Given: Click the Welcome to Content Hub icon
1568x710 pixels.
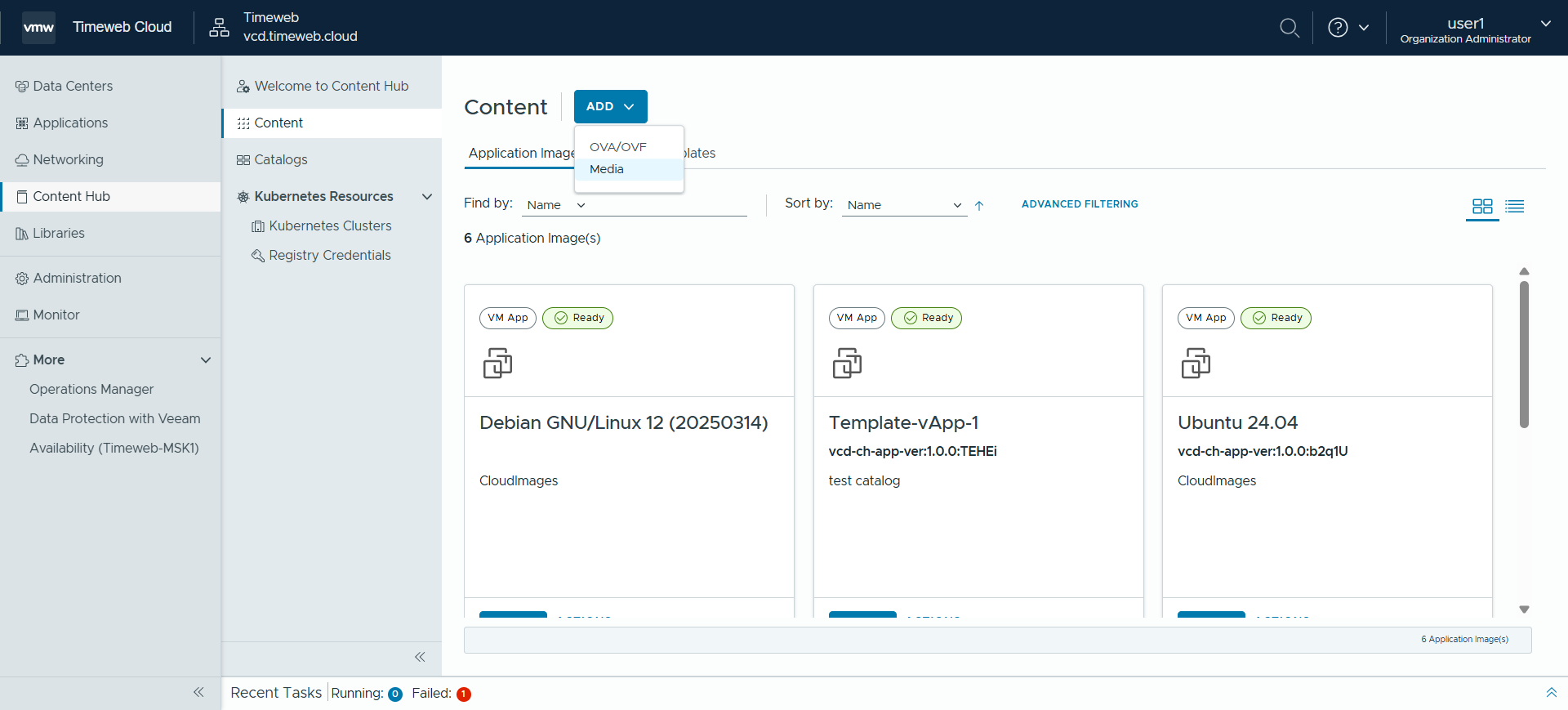Looking at the screenshot, I should pyautogui.click(x=243, y=87).
